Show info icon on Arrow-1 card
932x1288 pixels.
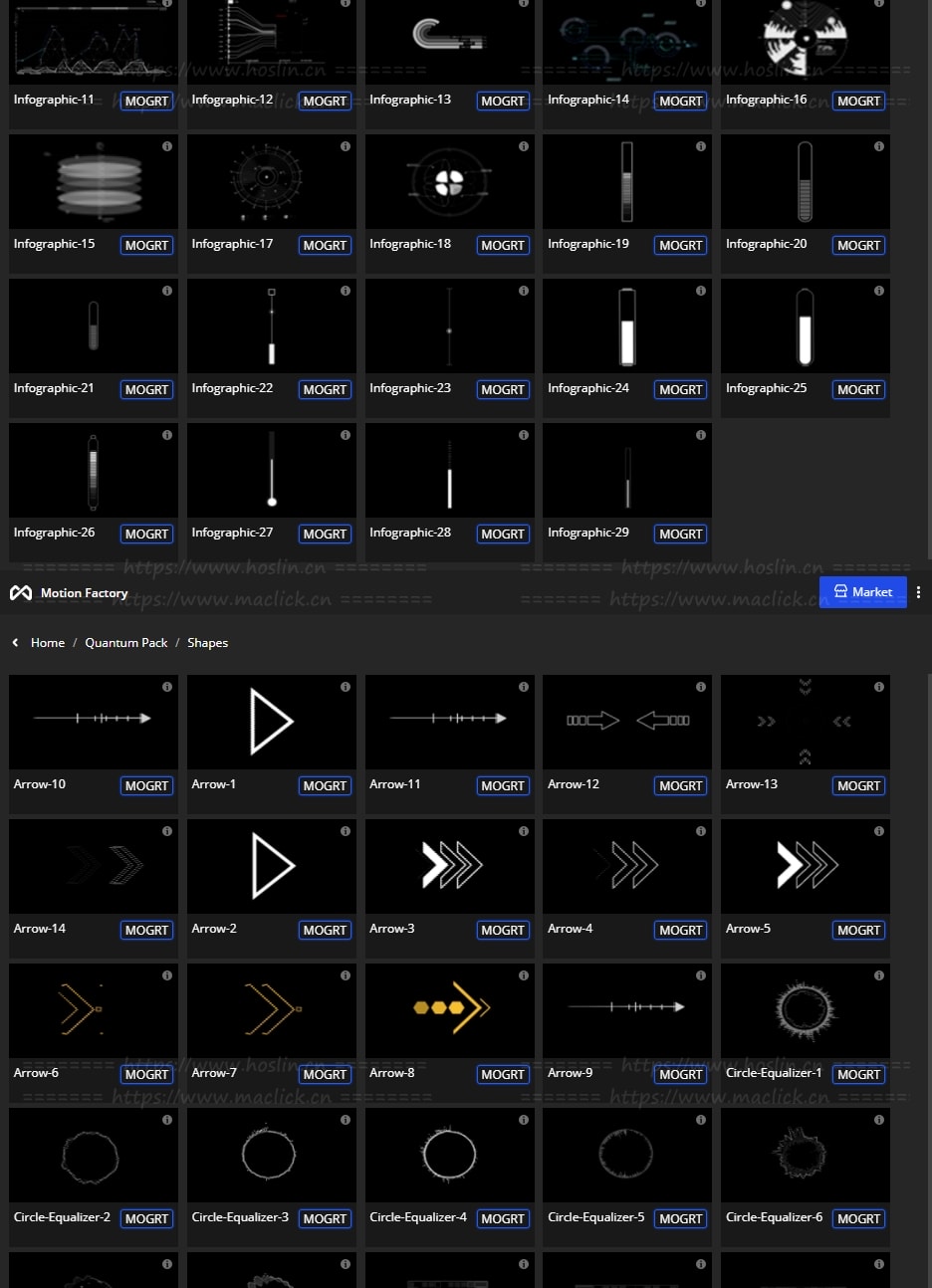point(346,687)
